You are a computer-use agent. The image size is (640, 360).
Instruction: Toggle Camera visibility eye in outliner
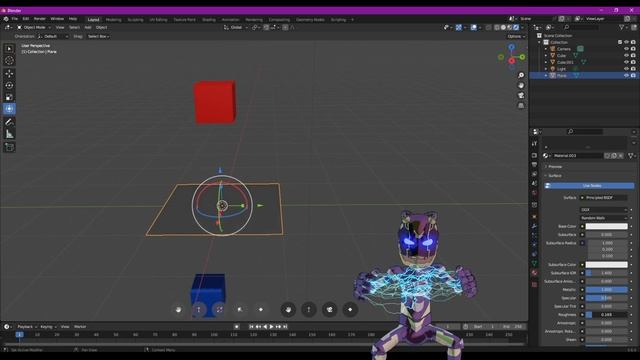point(626,49)
